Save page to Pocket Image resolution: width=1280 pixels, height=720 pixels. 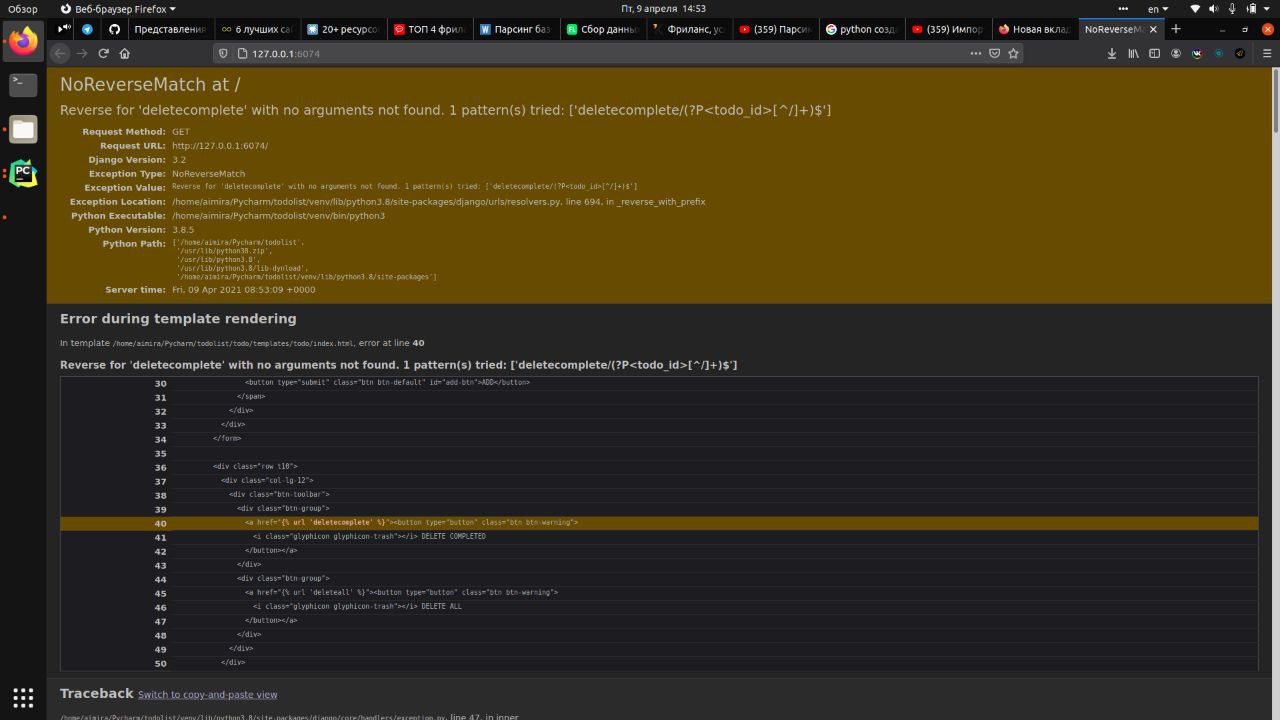(x=995, y=53)
